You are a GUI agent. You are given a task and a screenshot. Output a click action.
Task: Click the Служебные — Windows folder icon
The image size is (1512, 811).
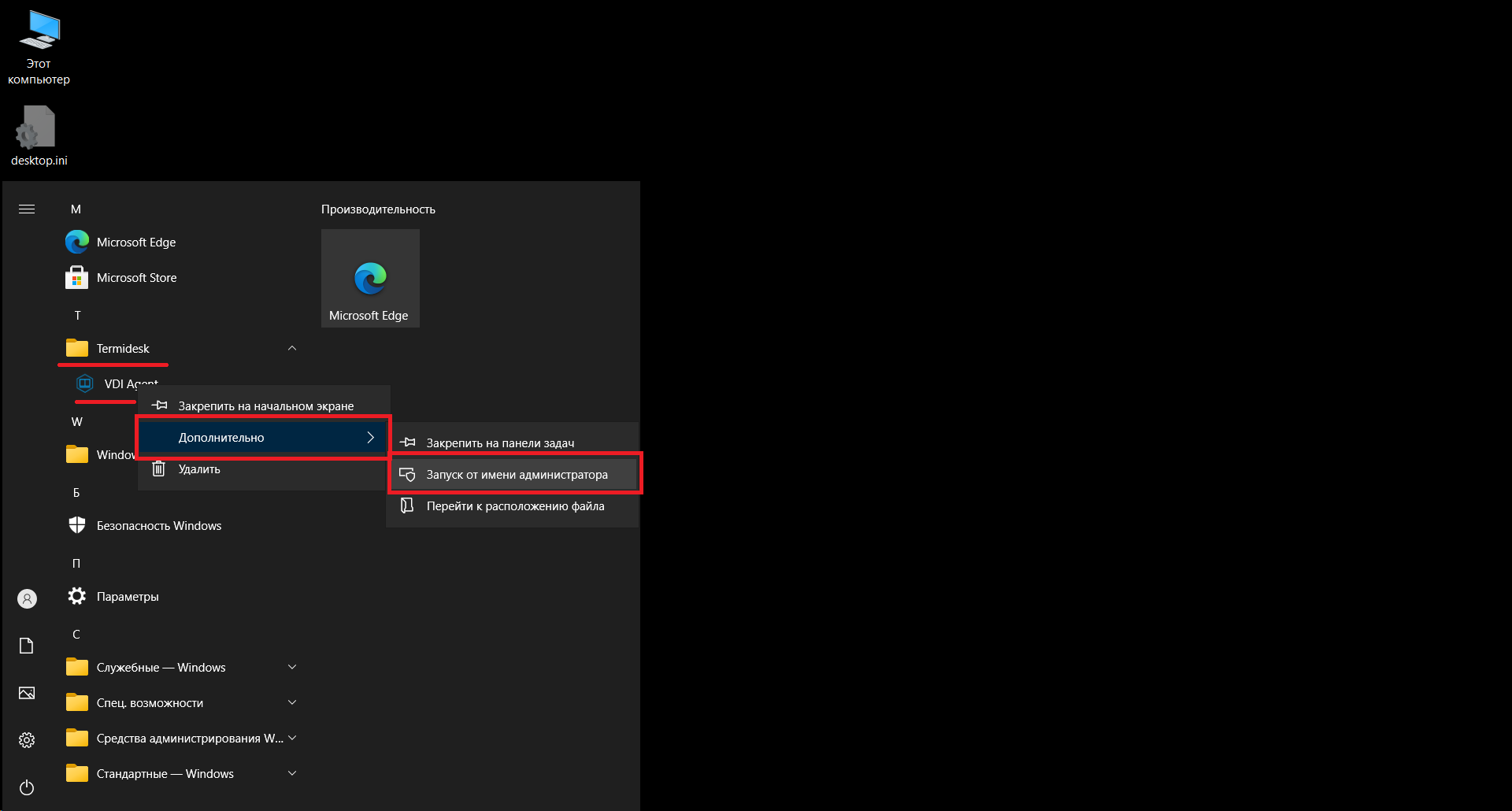pos(77,667)
